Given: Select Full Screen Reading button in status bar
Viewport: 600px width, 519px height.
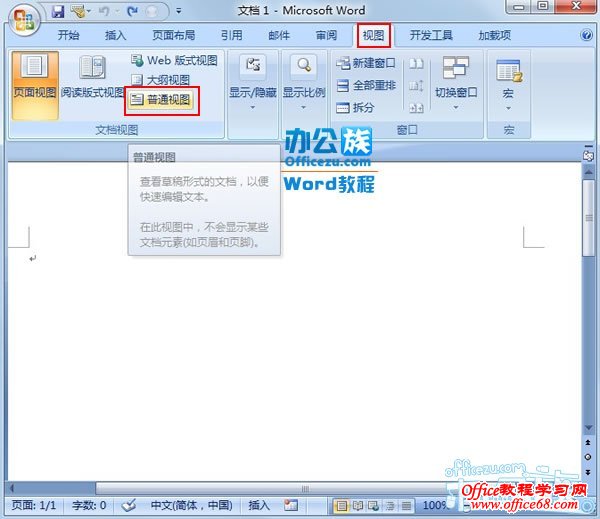Looking at the screenshot, I should tap(358, 506).
